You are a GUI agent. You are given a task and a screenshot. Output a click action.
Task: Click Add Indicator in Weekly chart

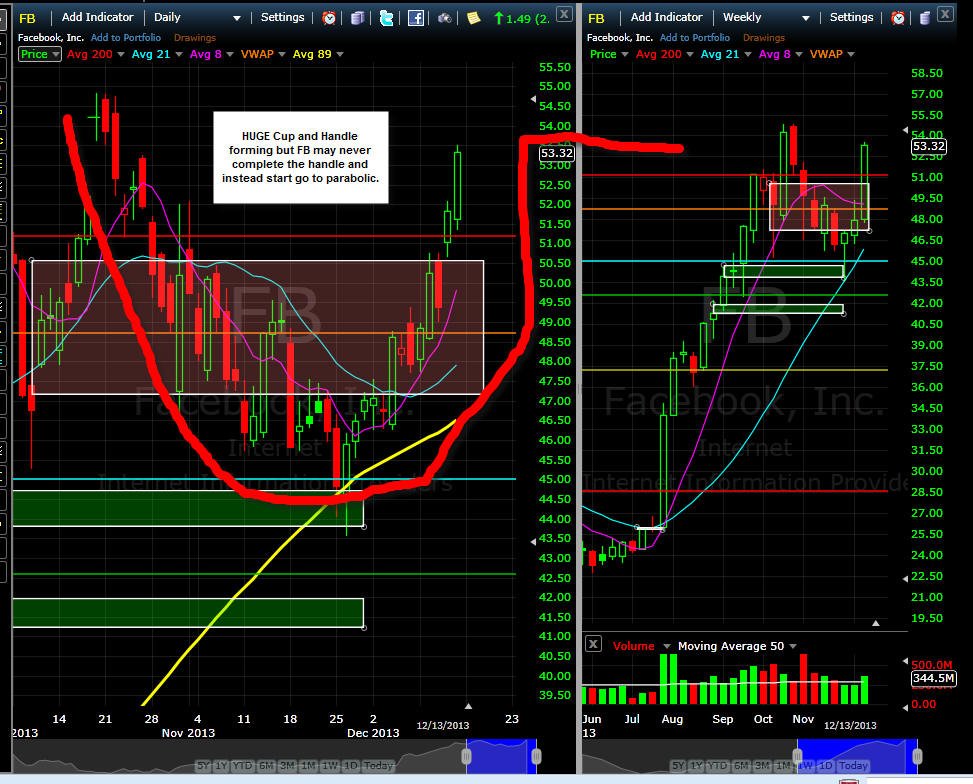pos(666,17)
